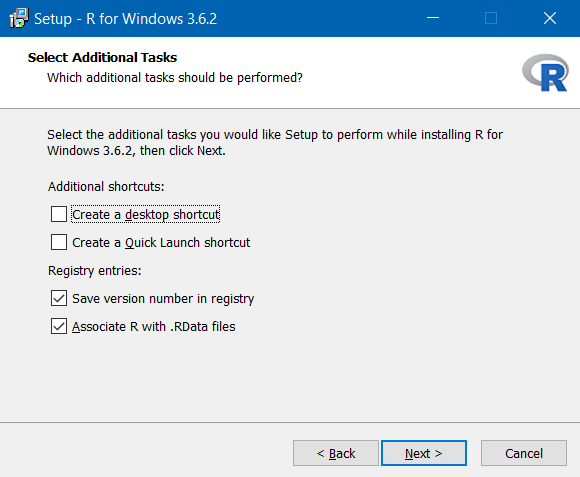Minimize the R Setup window

pos(433,18)
